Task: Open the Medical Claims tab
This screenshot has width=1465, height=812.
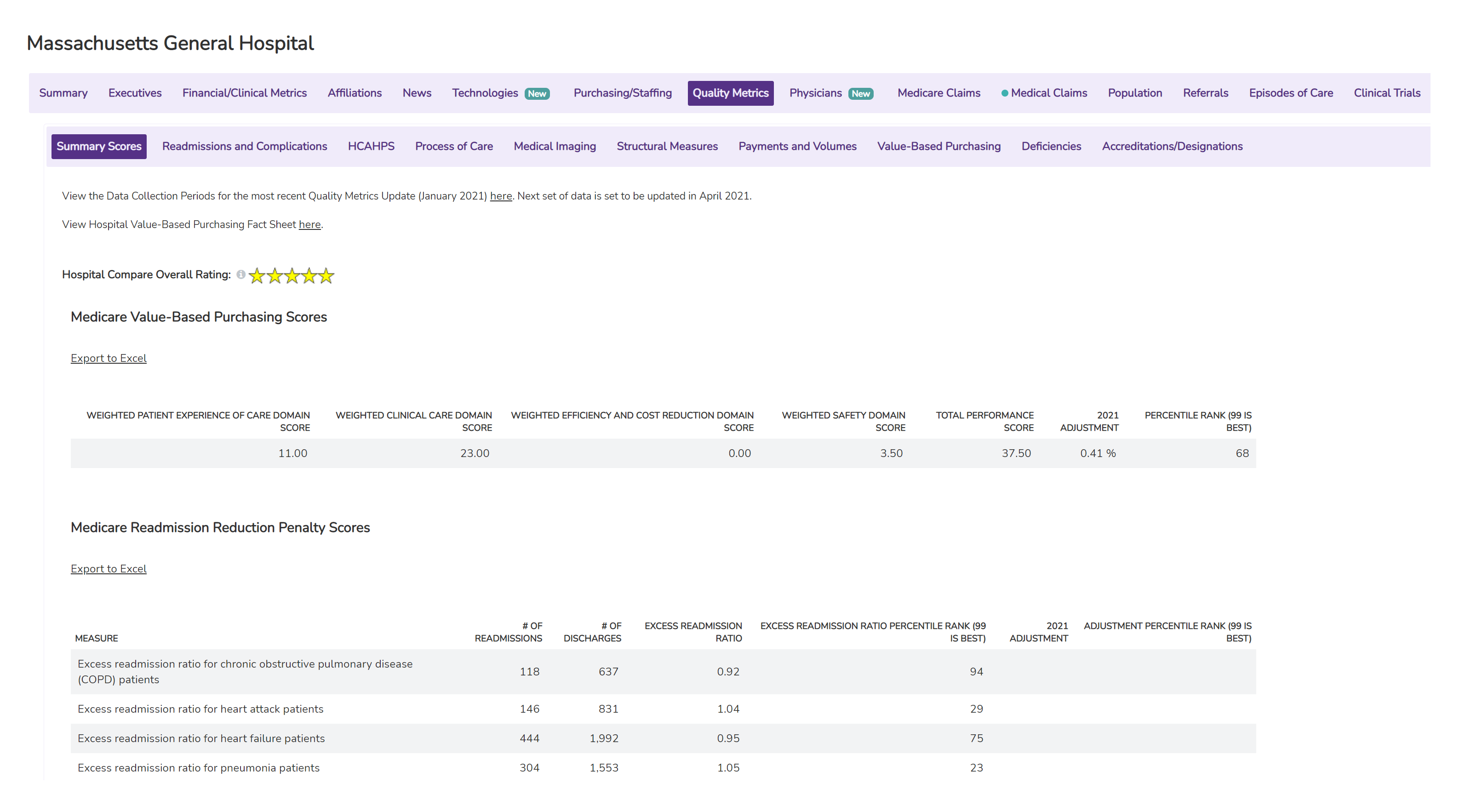Action: point(1049,93)
